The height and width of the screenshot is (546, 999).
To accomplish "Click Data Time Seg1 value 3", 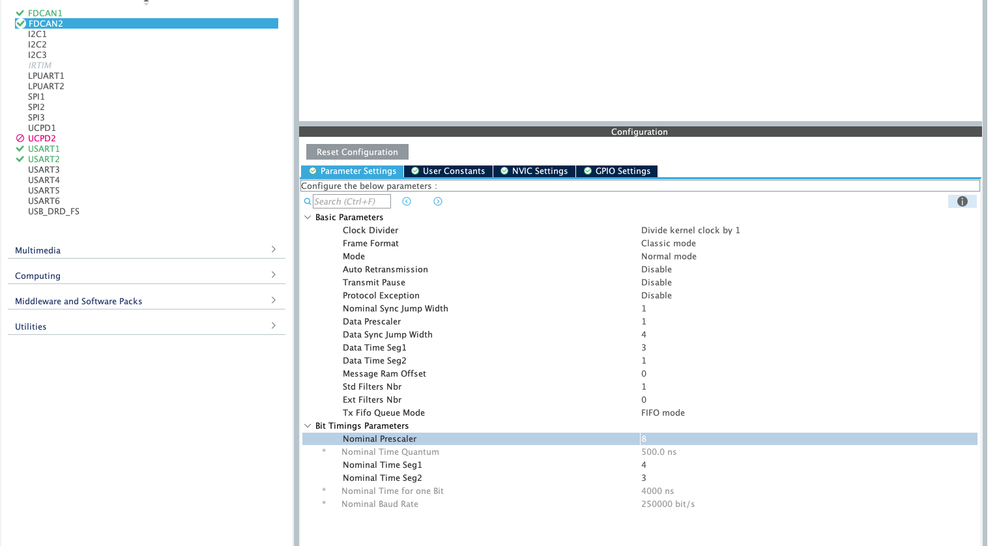I will coord(643,348).
